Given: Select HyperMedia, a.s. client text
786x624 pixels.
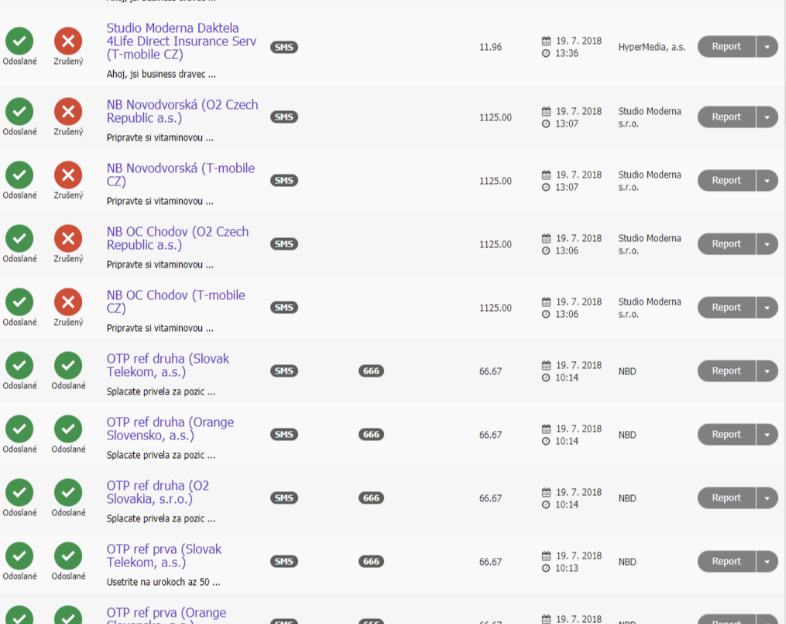Looking at the screenshot, I should click(x=652, y=47).
